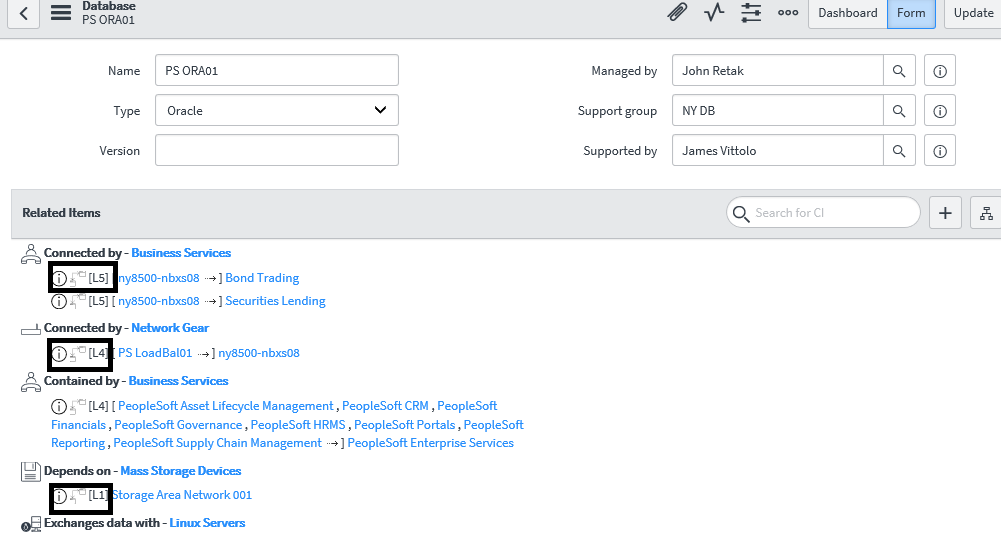
Task: Click the Support group NY DB field
Action: (x=778, y=111)
